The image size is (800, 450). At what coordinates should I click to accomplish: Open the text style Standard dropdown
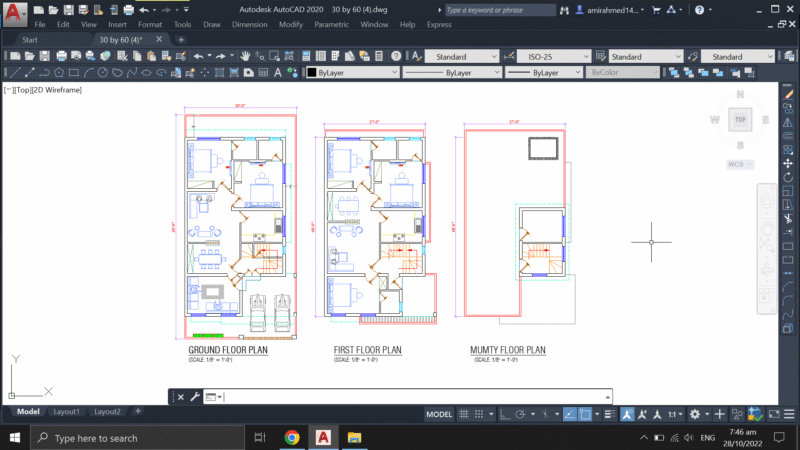coord(462,57)
